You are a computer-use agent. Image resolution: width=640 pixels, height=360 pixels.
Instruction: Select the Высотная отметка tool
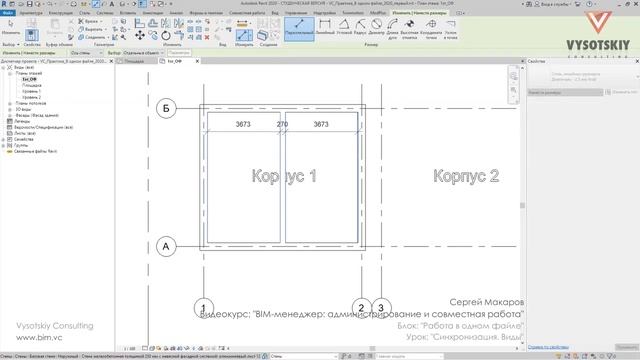(x=409, y=29)
